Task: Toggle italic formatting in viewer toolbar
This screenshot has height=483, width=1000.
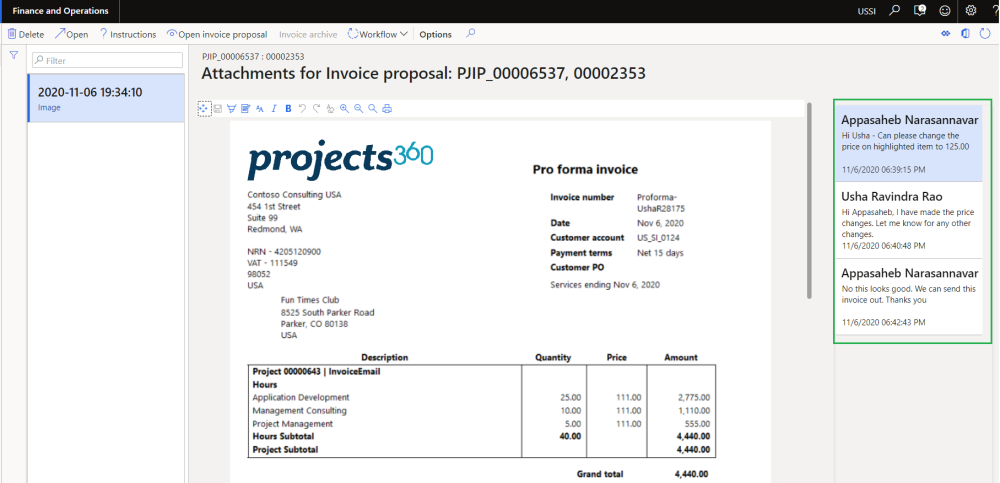Action: 274,109
